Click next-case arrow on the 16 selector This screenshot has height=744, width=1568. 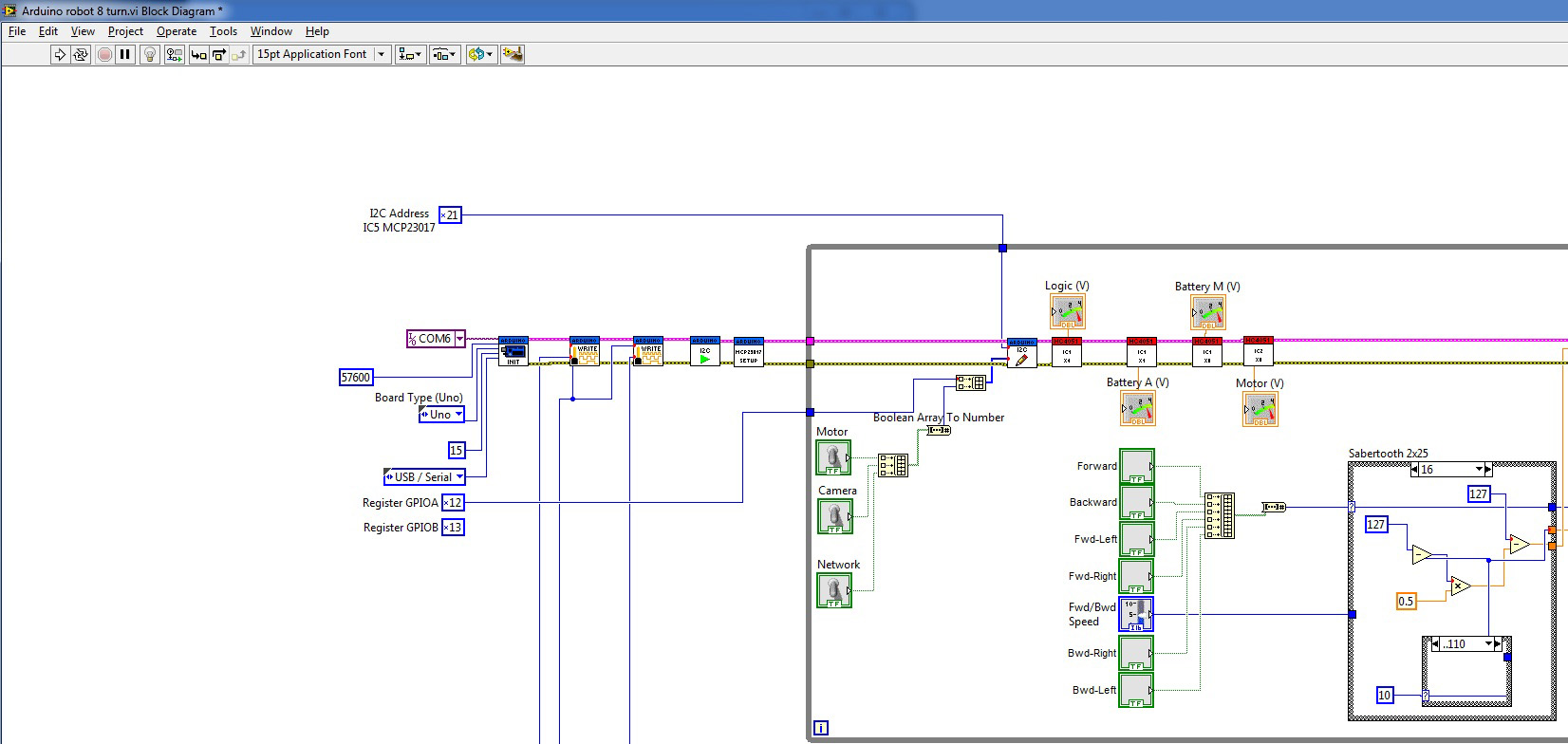click(1489, 470)
